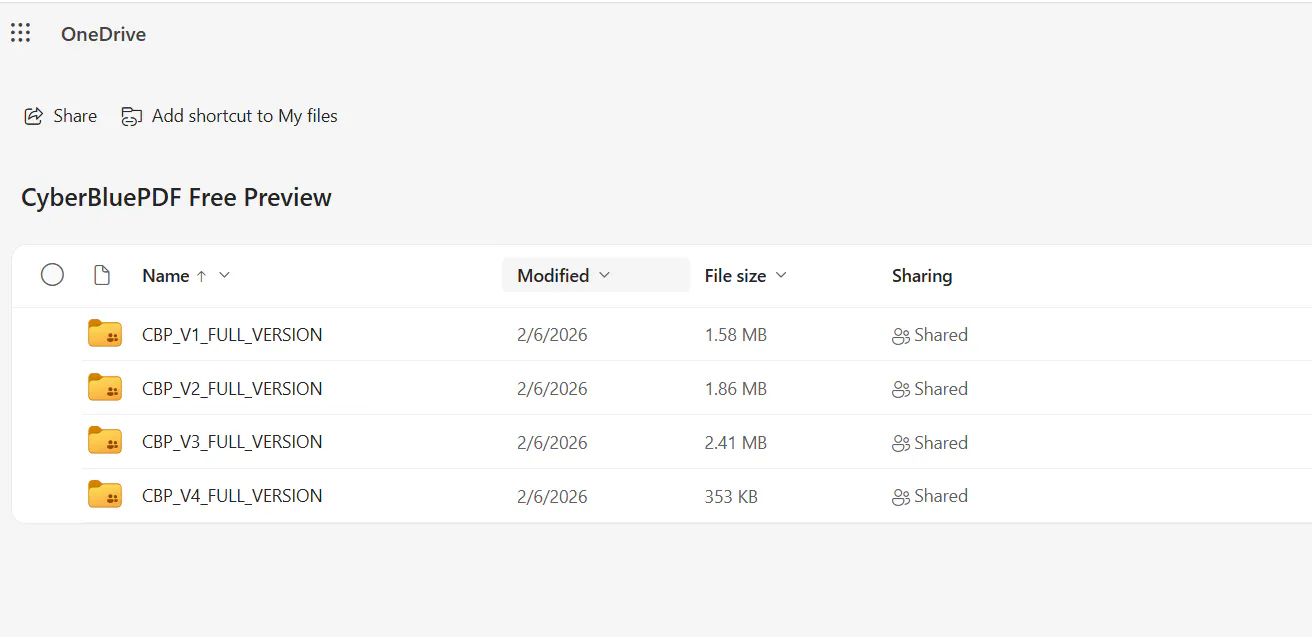This screenshot has width=1312, height=637.
Task: Toggle the select all items circle
Action: click(52, 275)
